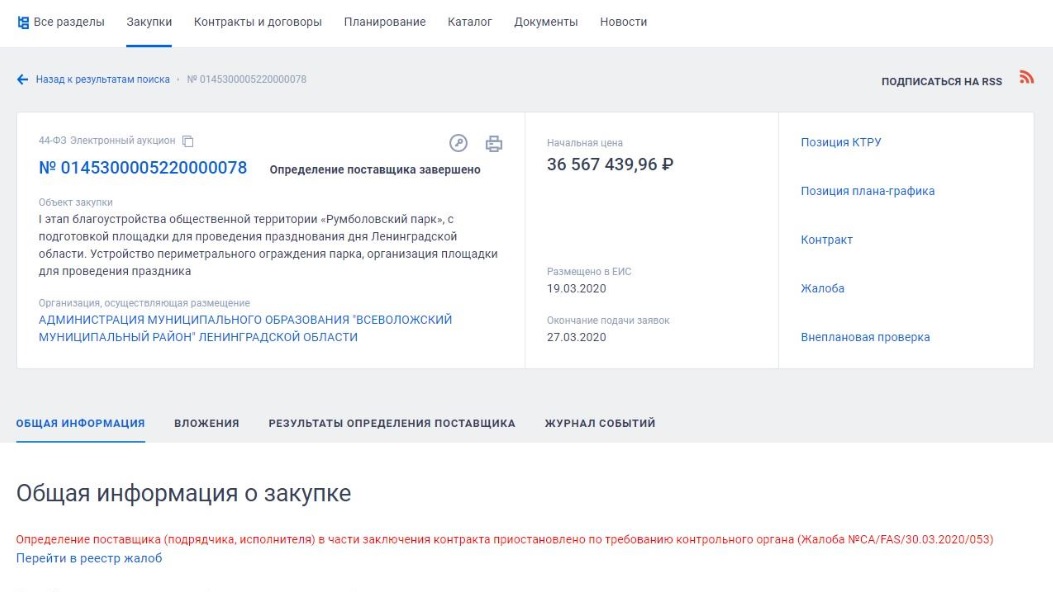Click the back arrow icon
Image resolution: width=1053 pixels, height=592 pixels.
pos(22,79)
